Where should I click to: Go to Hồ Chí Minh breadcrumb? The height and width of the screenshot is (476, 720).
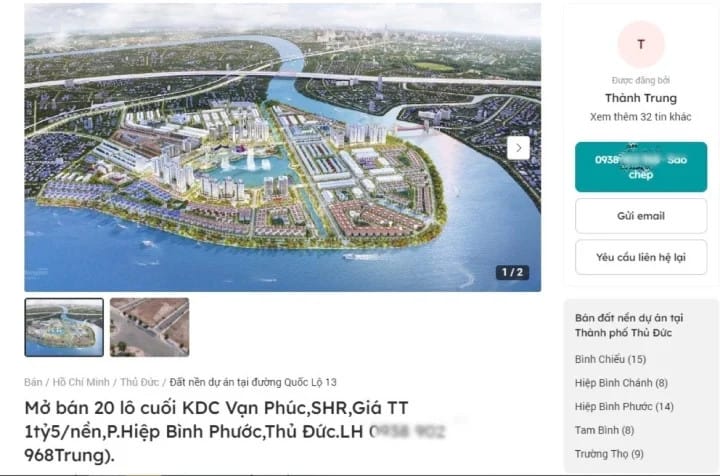(x=81, y=382)
